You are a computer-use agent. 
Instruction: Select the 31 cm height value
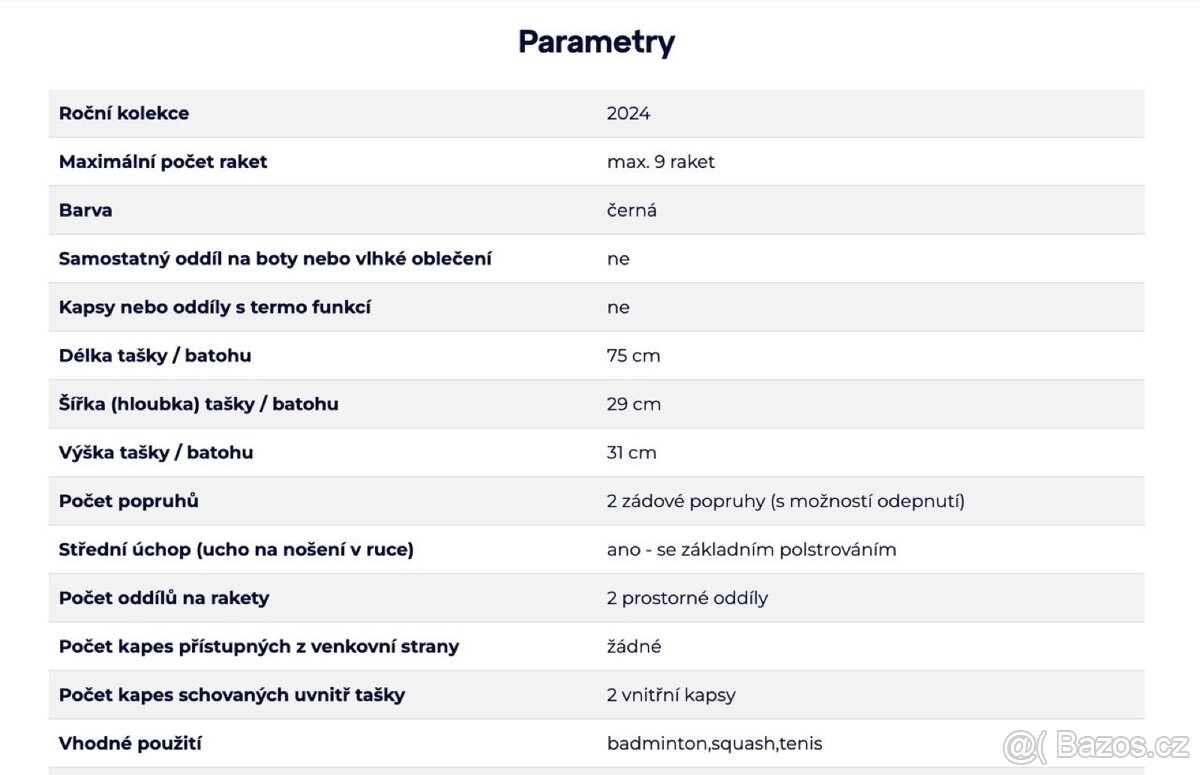(631, 453)
